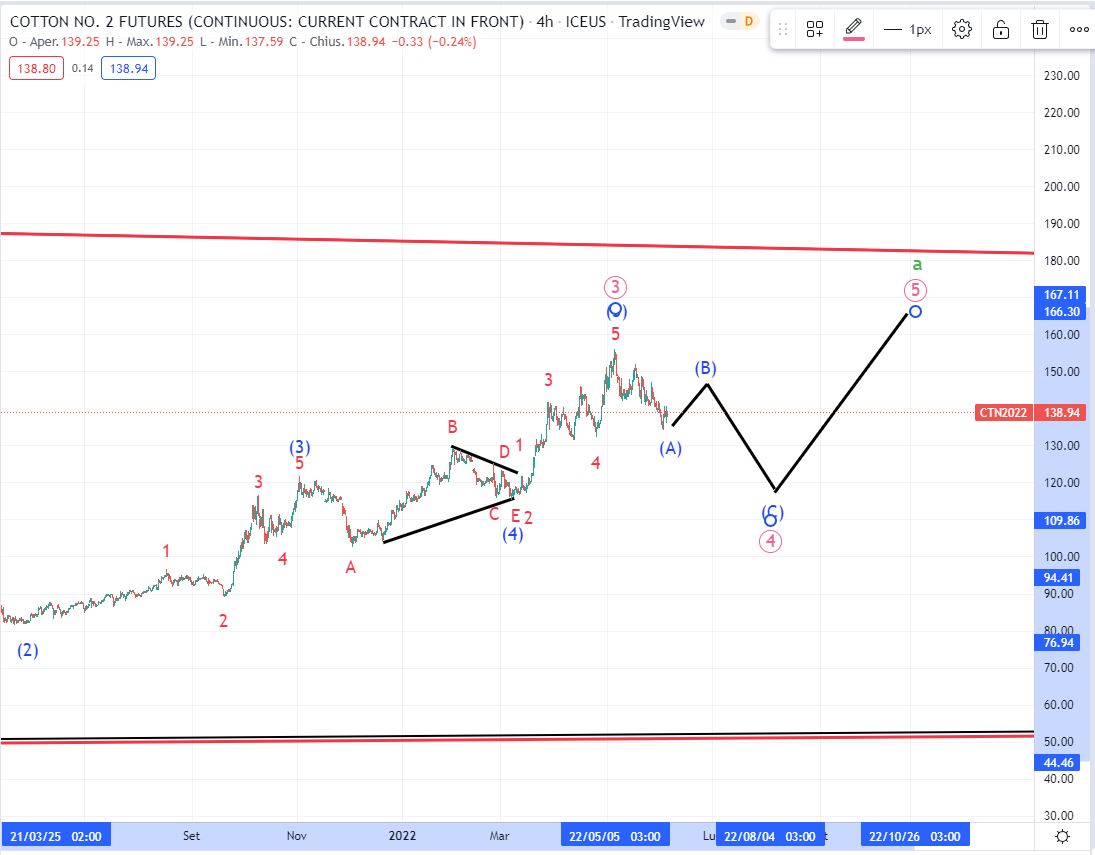The height and width of the screenshot is (855, 1095).
Task: Click the blue anchor point below circled 5
Action: coord(915,312)
